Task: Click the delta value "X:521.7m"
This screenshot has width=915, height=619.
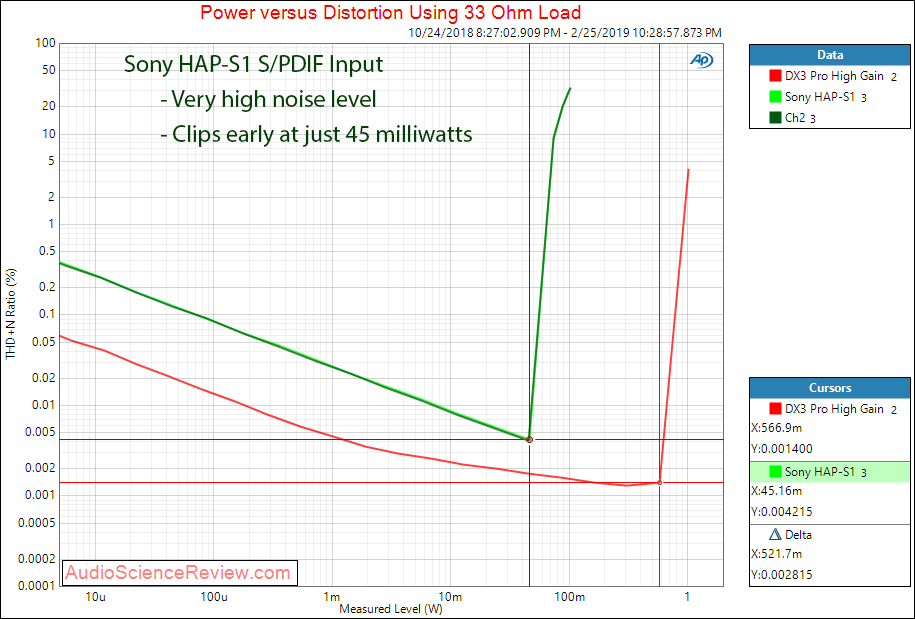Action: coord(777,554)
